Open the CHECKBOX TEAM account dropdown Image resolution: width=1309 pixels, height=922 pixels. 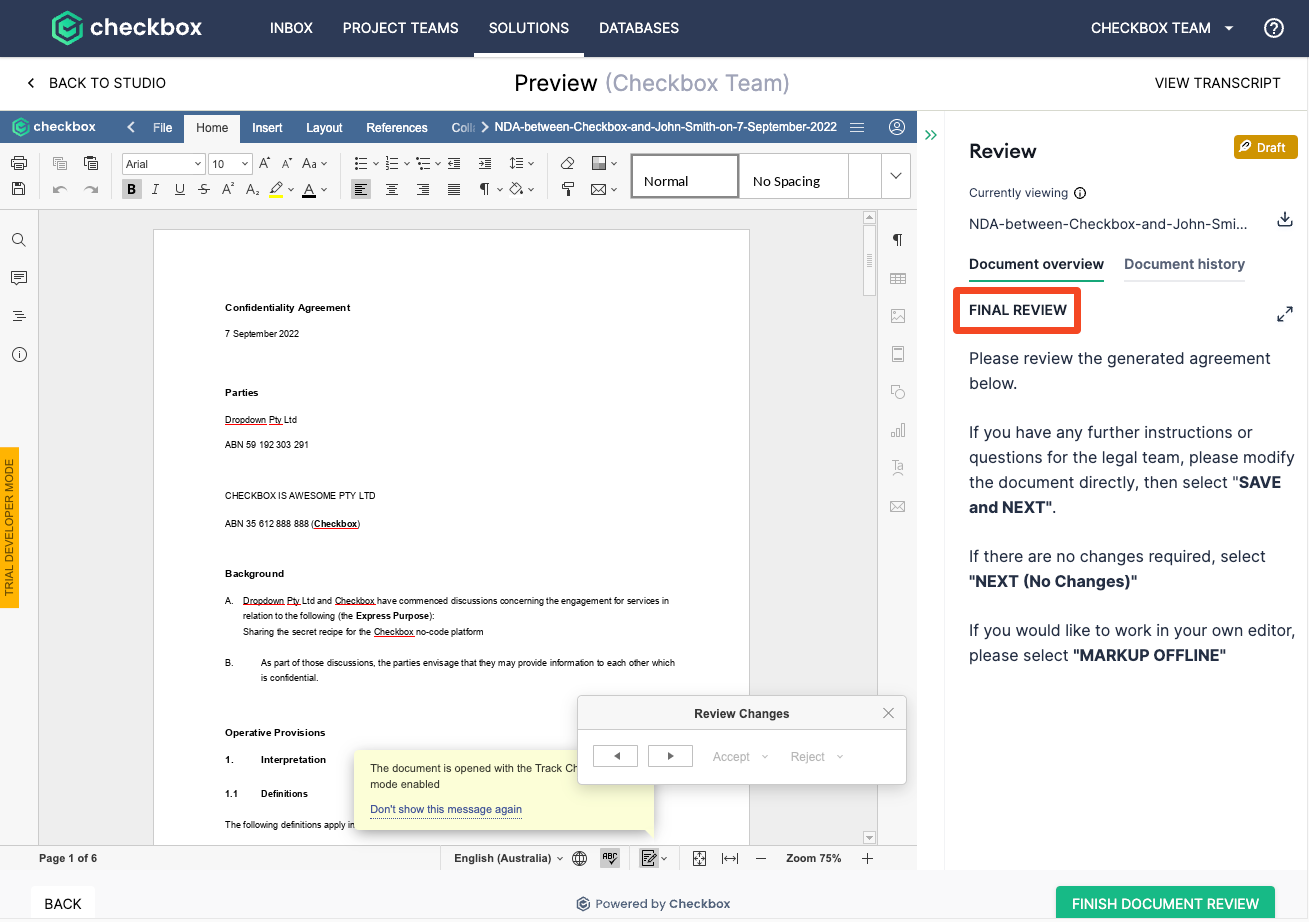tap(1162, 28)
